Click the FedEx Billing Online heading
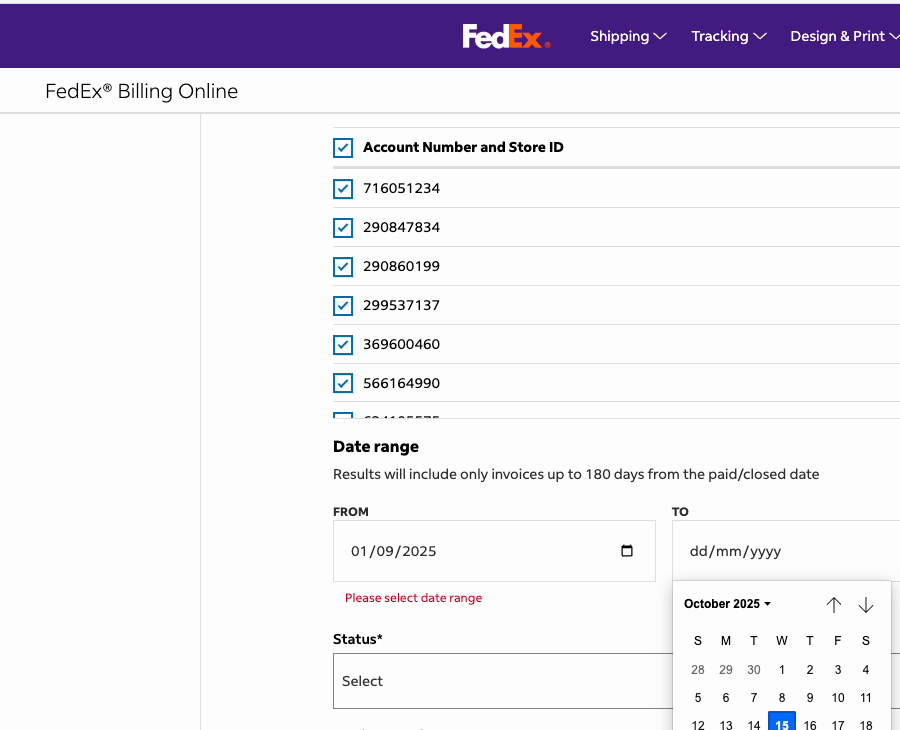Screen dimensions: 900x730 point(141,91)
